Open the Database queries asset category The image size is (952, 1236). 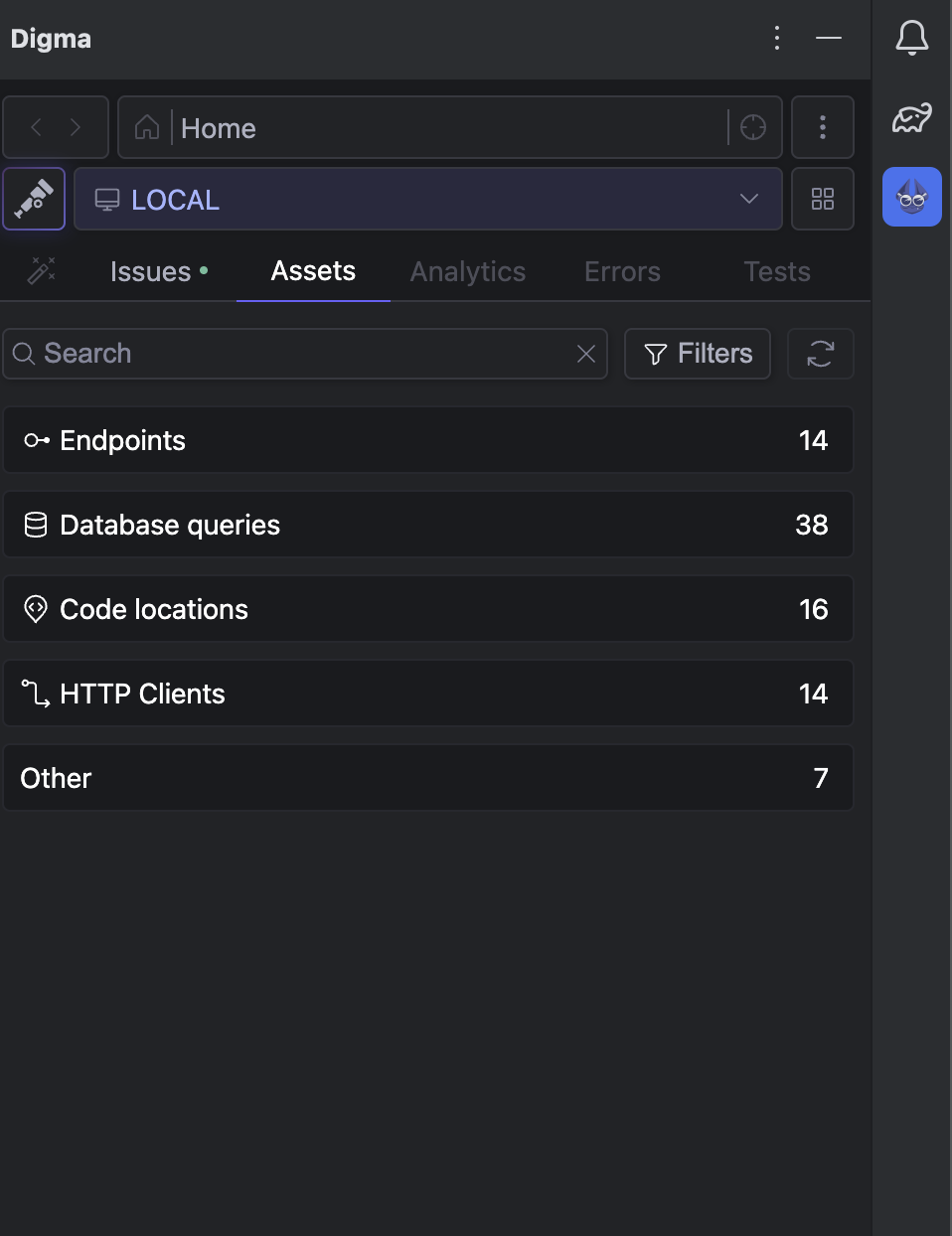pos(428,525)
